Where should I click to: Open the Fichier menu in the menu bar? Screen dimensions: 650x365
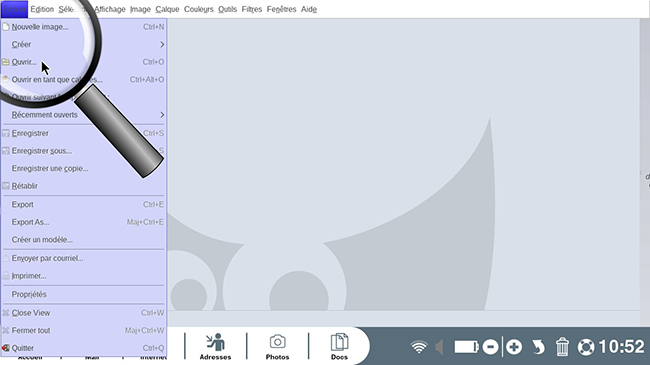(x=14, y=9)
